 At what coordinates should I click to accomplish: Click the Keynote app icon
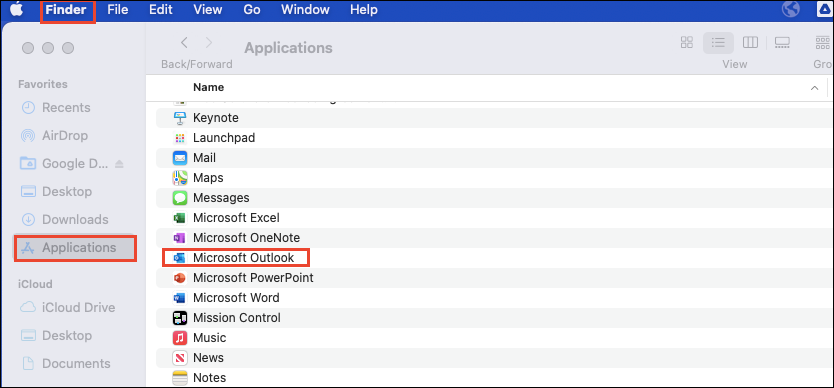(x=180, y=118)
